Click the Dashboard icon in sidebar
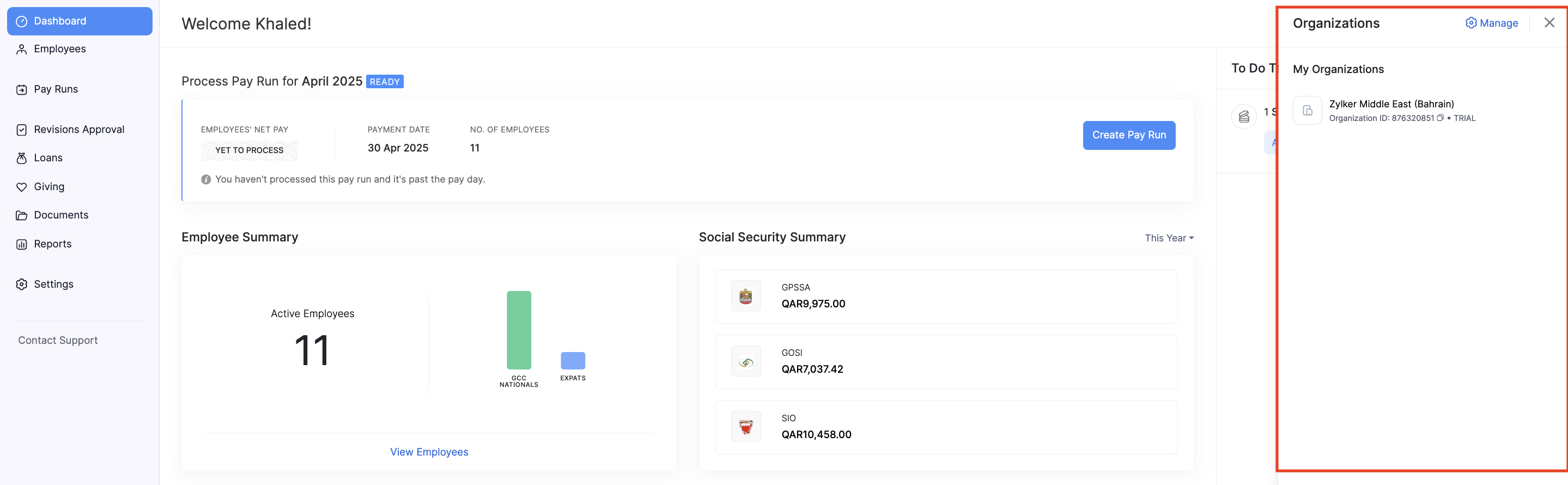Image resolution: width=1568 pixels, height=485 pixels. click(x=22, y=21)
